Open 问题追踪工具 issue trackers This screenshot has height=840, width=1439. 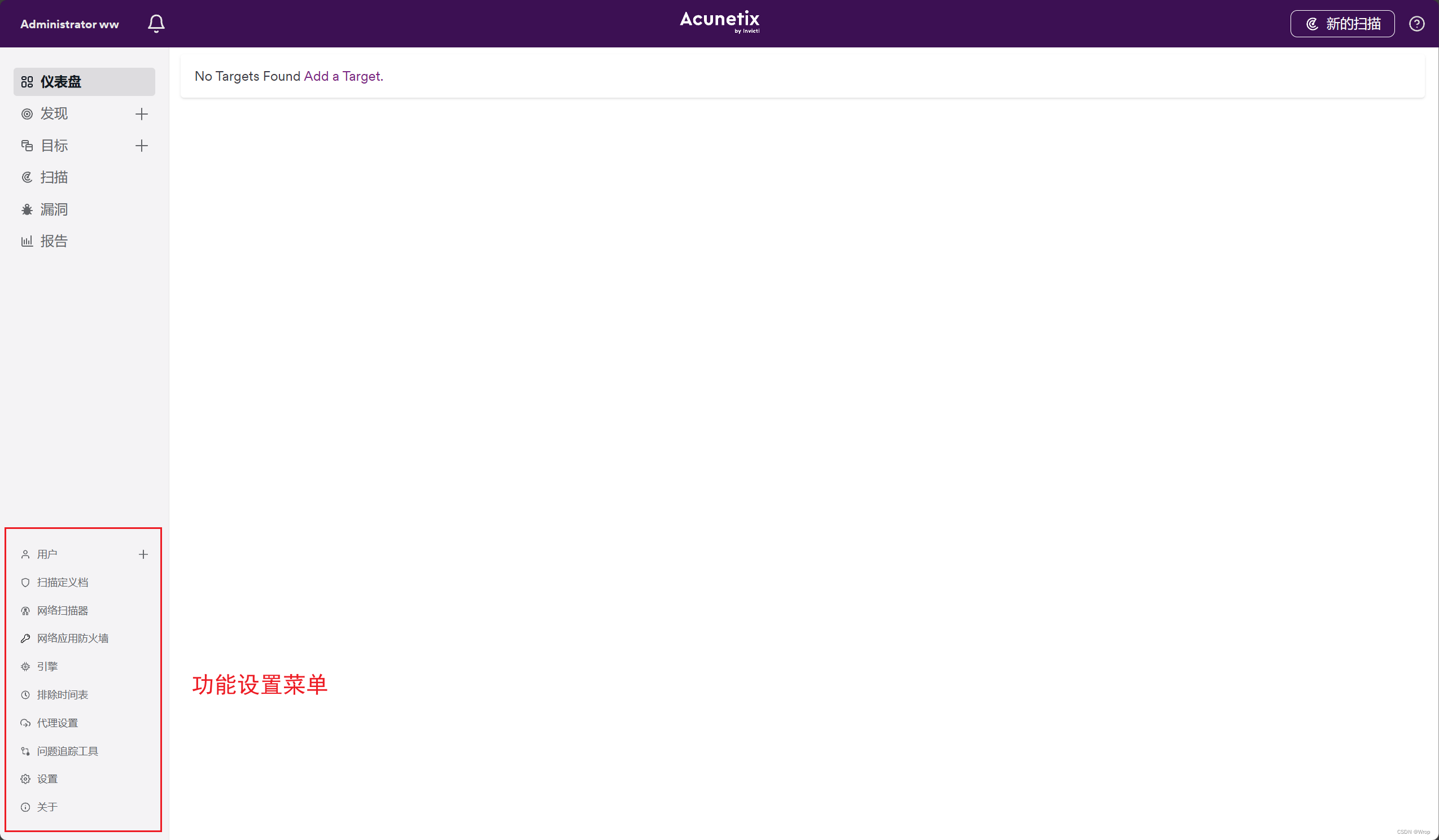click(67, 751)
